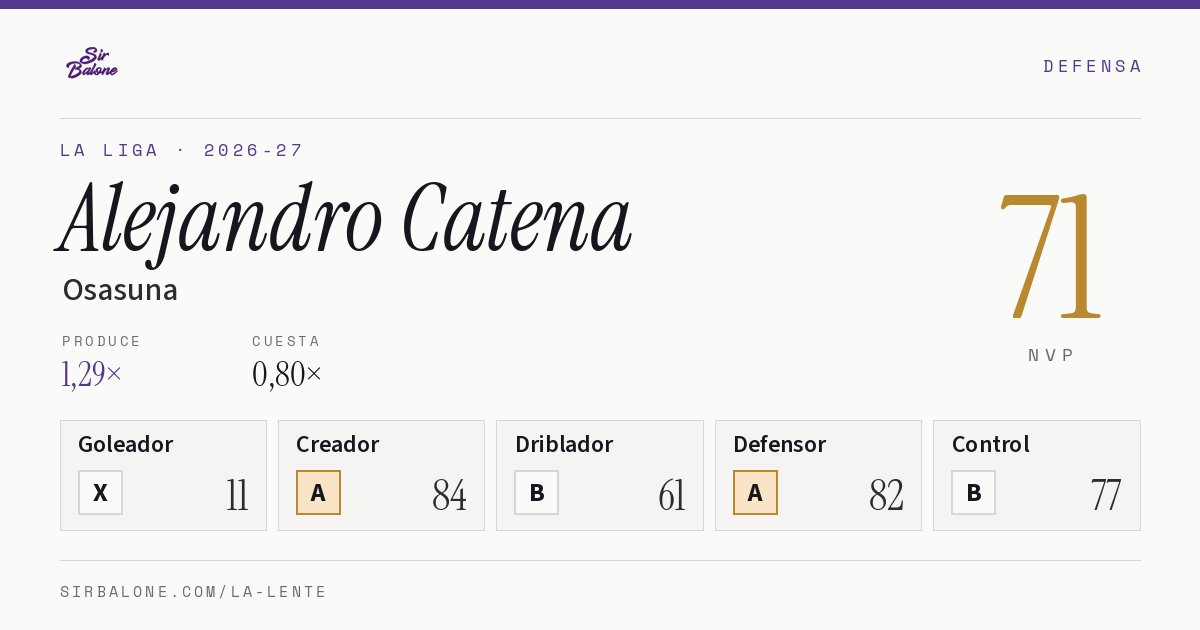Click the Creador card title
The height and width of the screenshot is (630, 1200).
pos(337,444)
